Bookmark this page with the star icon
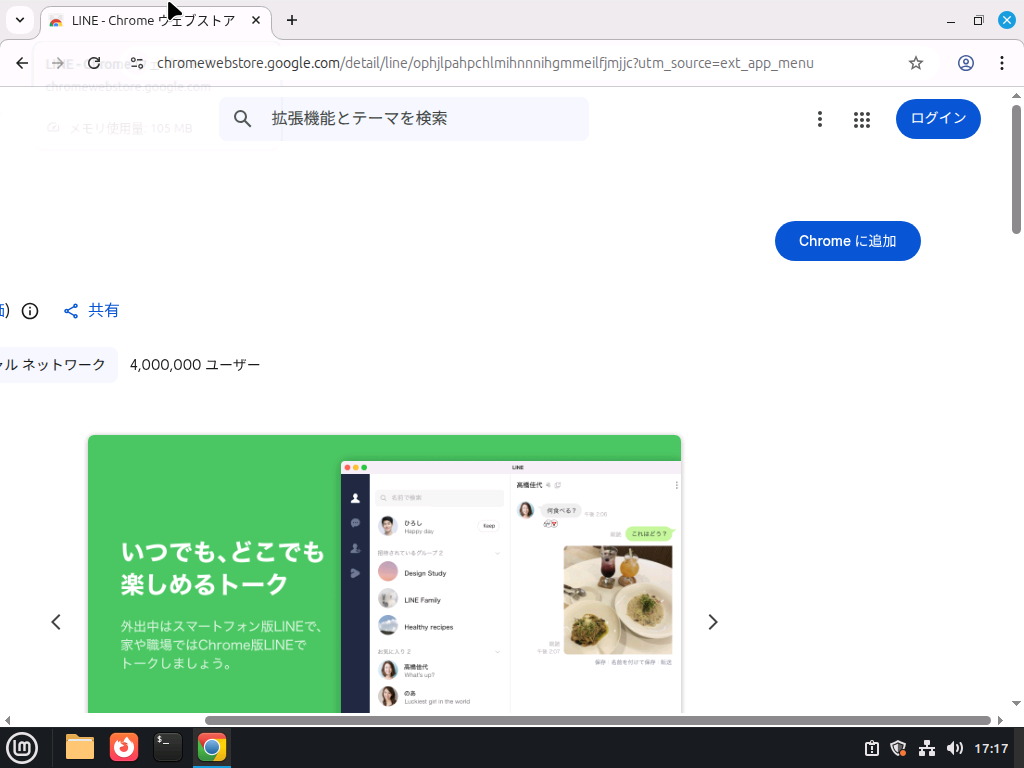The image size is (1024, 768). (915, 62)
